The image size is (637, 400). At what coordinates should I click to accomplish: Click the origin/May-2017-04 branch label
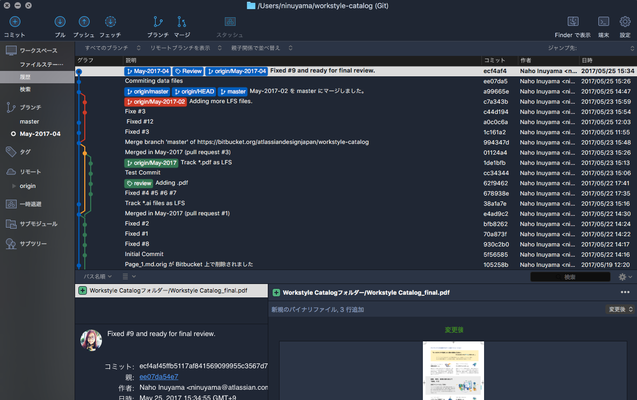[236, 71]
